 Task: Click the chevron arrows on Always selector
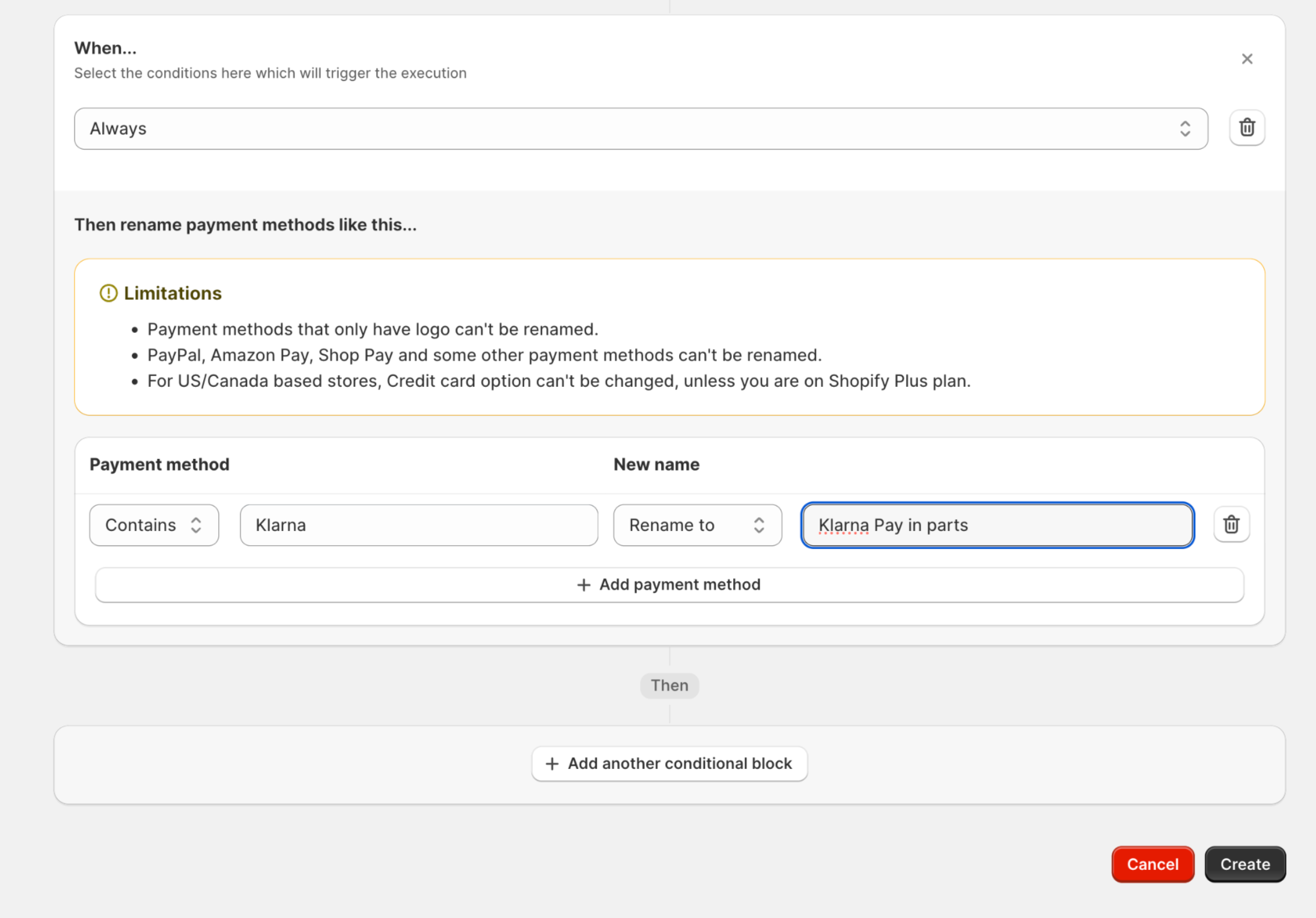pyautogui.click(x=1185, y=129)
